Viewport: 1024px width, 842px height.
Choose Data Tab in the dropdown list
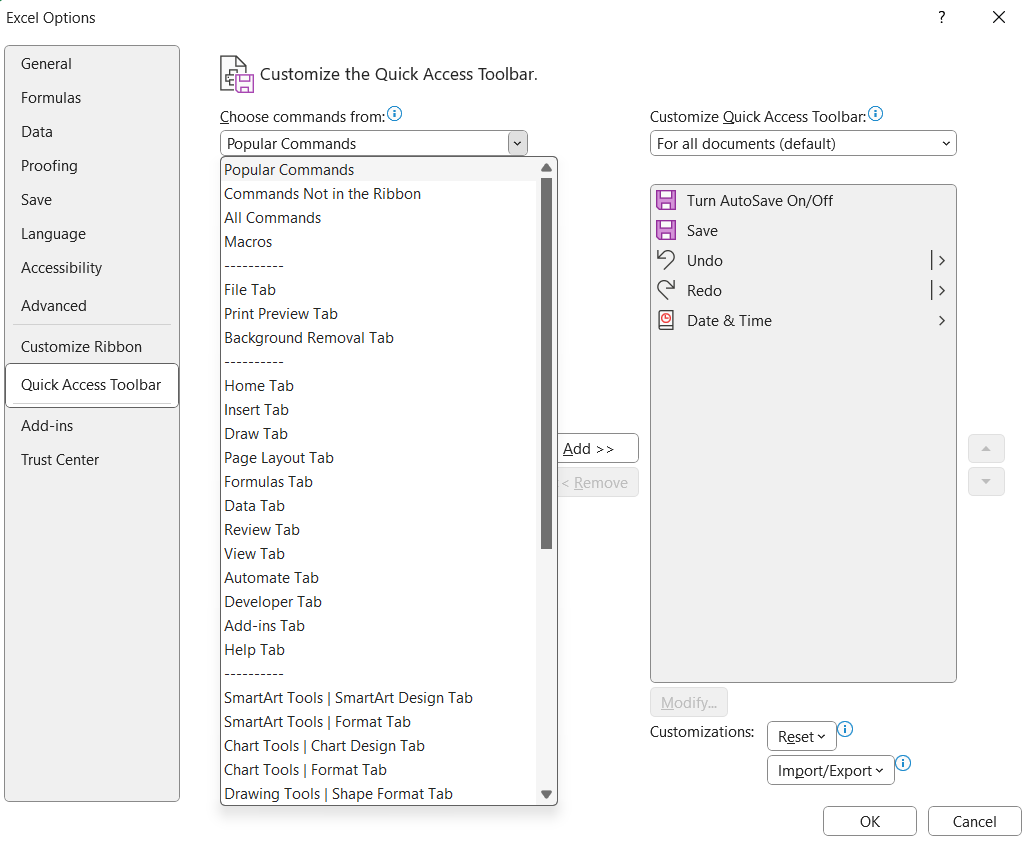[x=380, y=506]
